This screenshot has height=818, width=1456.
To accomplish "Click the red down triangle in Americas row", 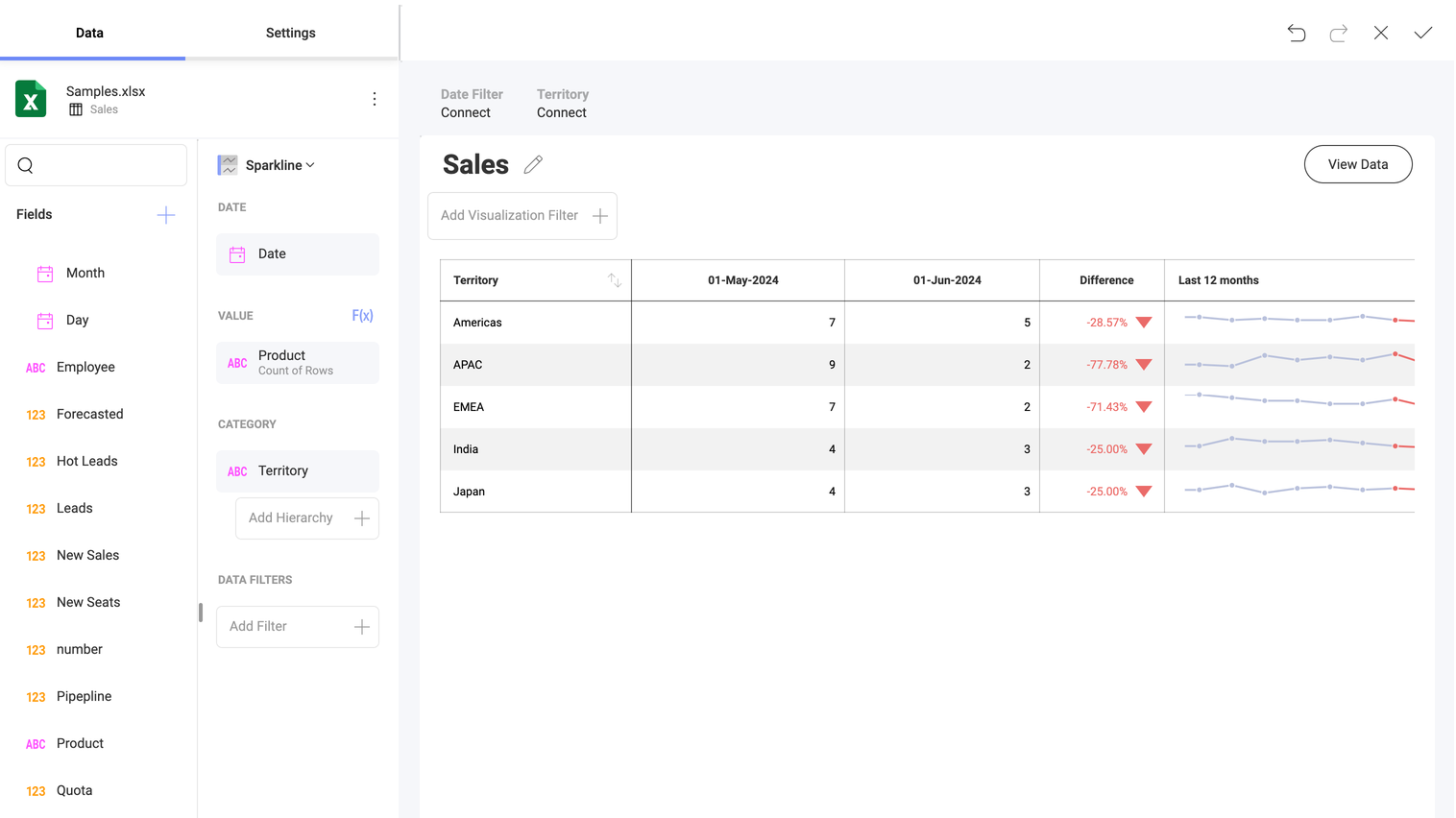I will (1144, 323).
